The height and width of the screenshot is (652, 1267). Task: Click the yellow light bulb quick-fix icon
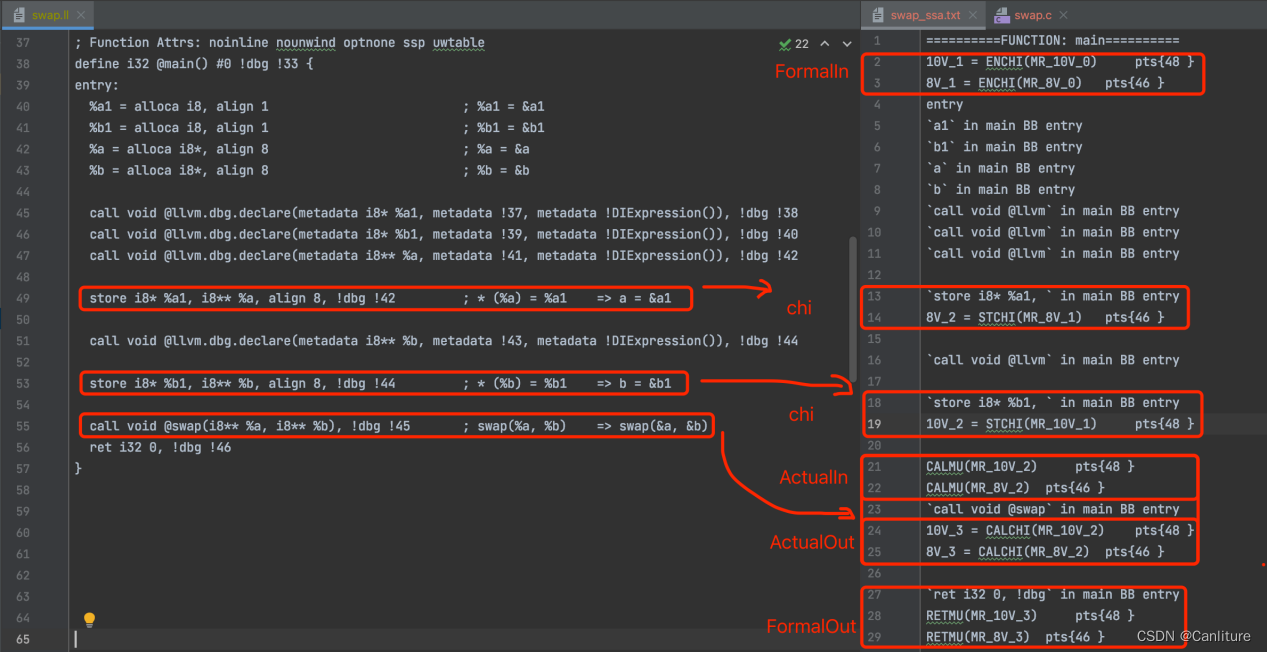click(x=89, y=620)
